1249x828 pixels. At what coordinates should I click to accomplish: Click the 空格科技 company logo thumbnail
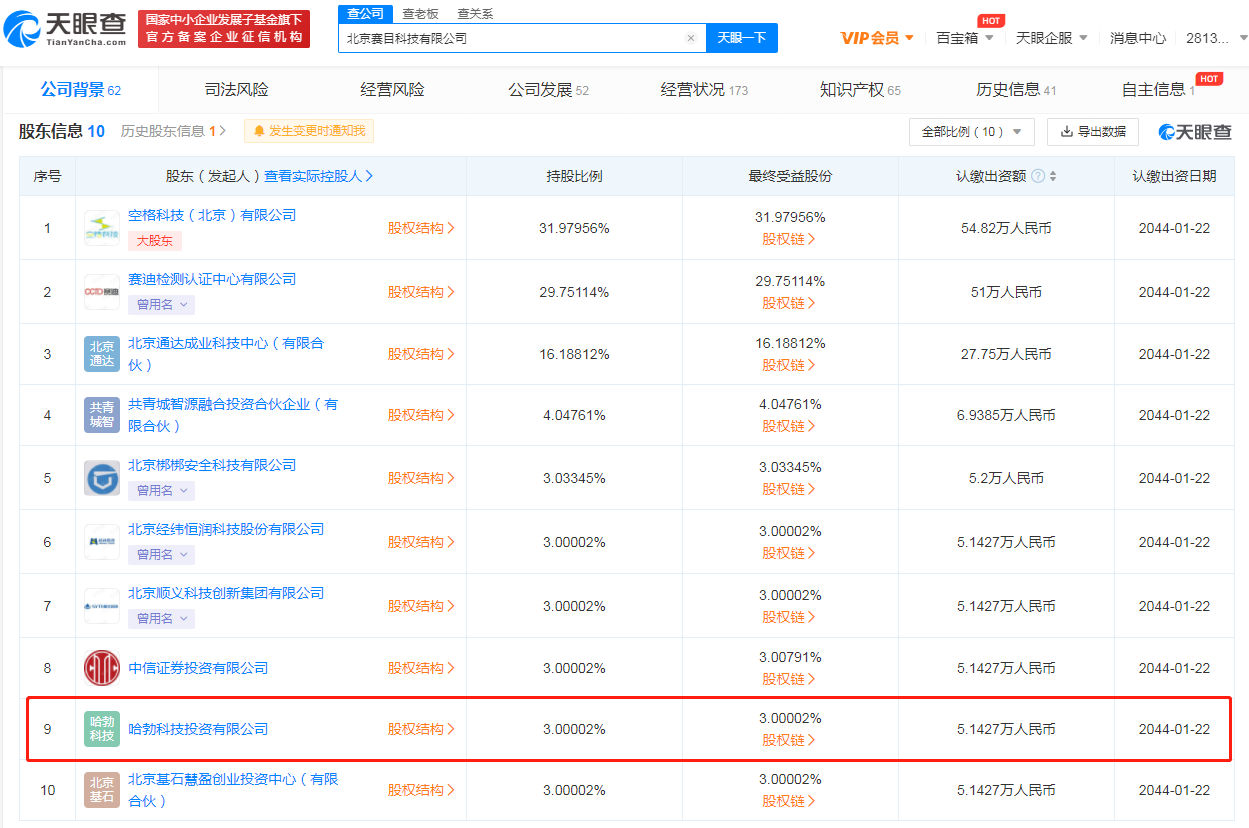tap(102, 228)
